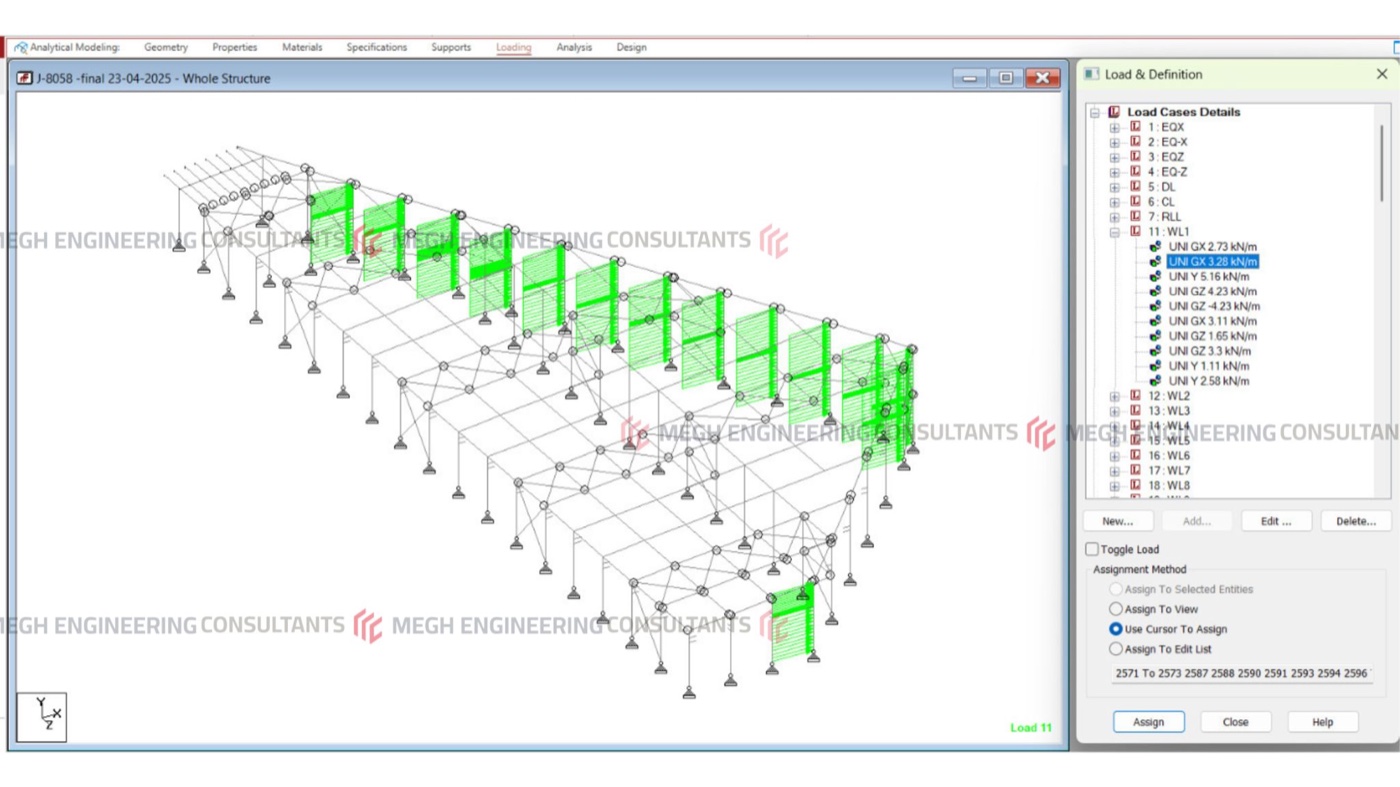
Task: Collapse the Load Cases Details root node
Action: (1095, 113)
